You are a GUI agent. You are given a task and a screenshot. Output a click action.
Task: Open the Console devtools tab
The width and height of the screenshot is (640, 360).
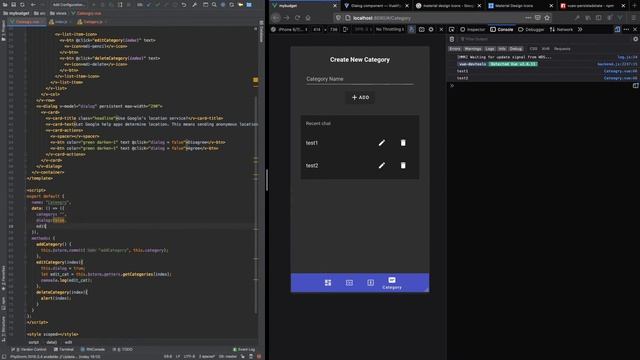point(502,29)
